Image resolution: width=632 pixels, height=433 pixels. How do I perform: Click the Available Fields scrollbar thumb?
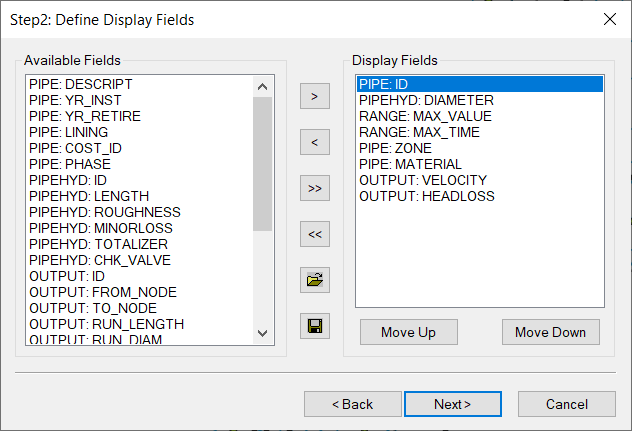tap(262, 164)
